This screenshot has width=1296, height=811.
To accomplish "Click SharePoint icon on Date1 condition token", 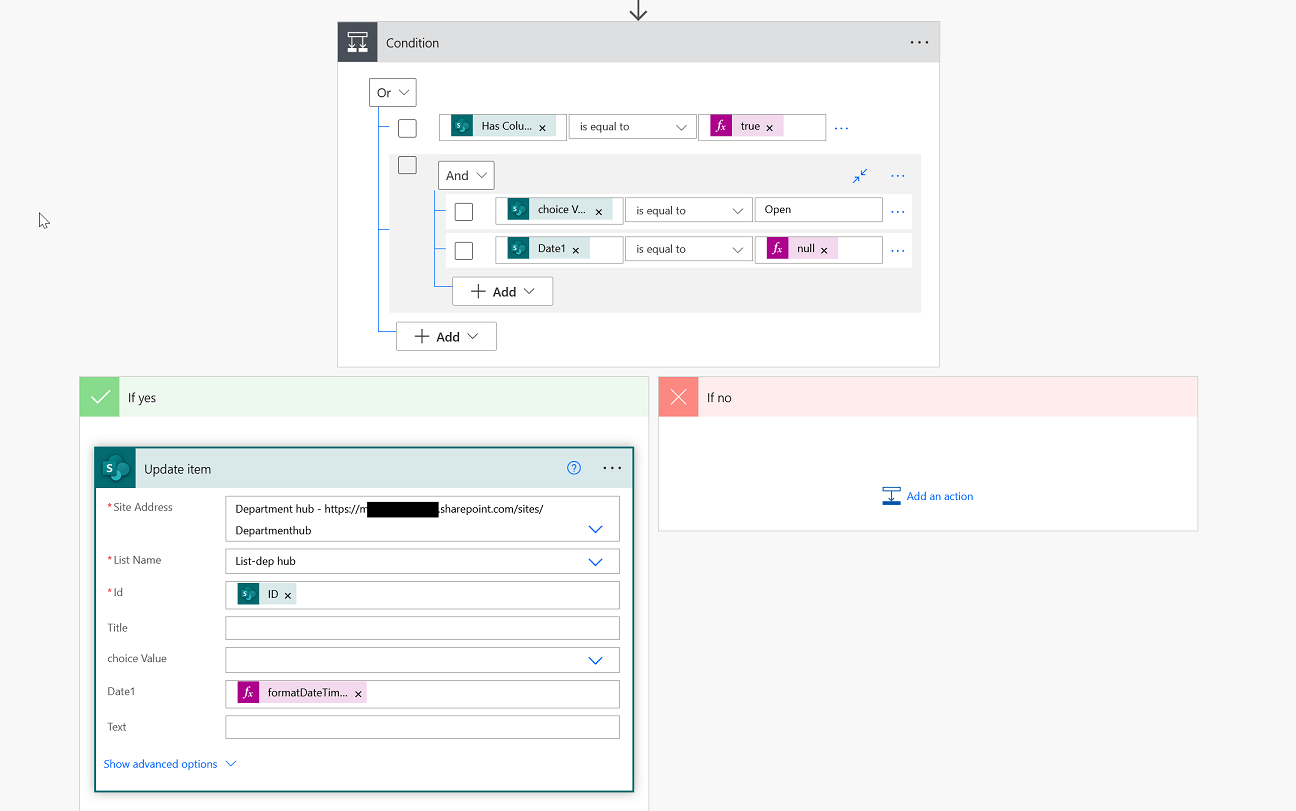I will point(518,248).
